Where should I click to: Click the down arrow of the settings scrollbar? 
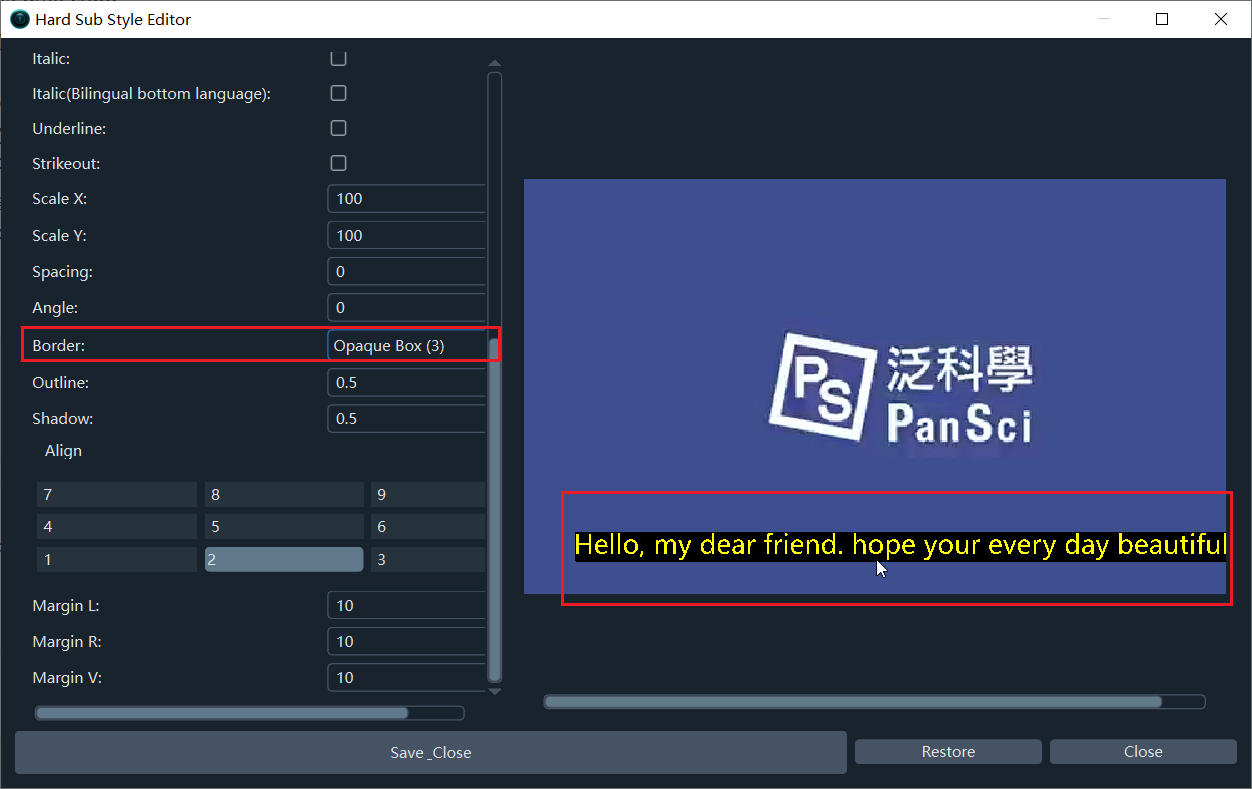coord(494,690)
